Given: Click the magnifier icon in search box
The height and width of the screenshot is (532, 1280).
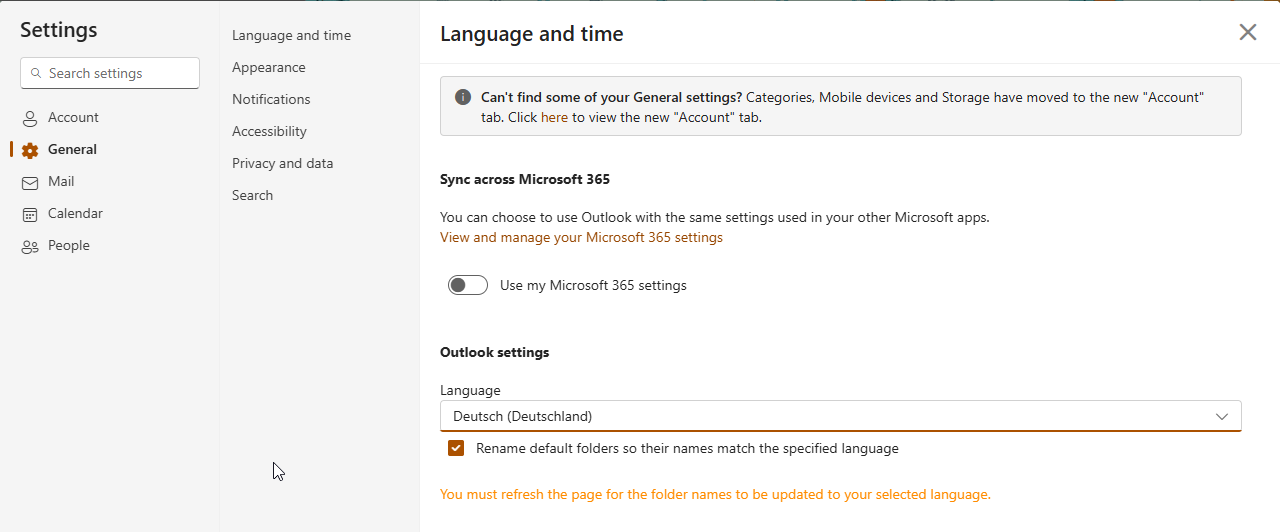Looking at the screenshot, I should [37, 73].
